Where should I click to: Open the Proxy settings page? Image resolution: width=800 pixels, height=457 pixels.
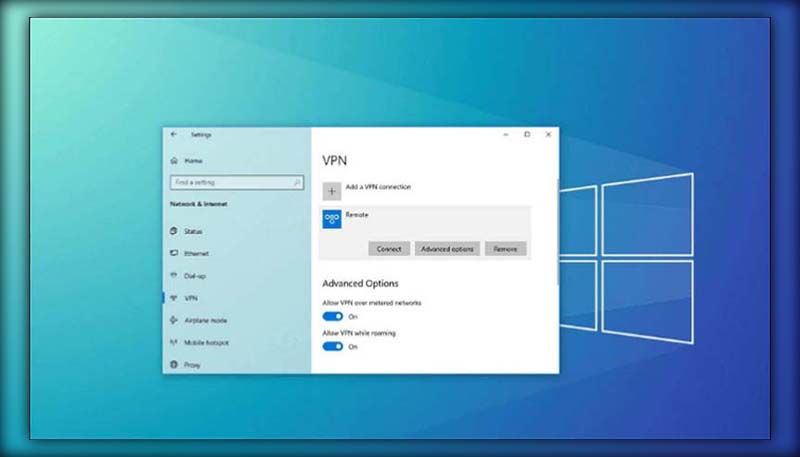[192, 365]
